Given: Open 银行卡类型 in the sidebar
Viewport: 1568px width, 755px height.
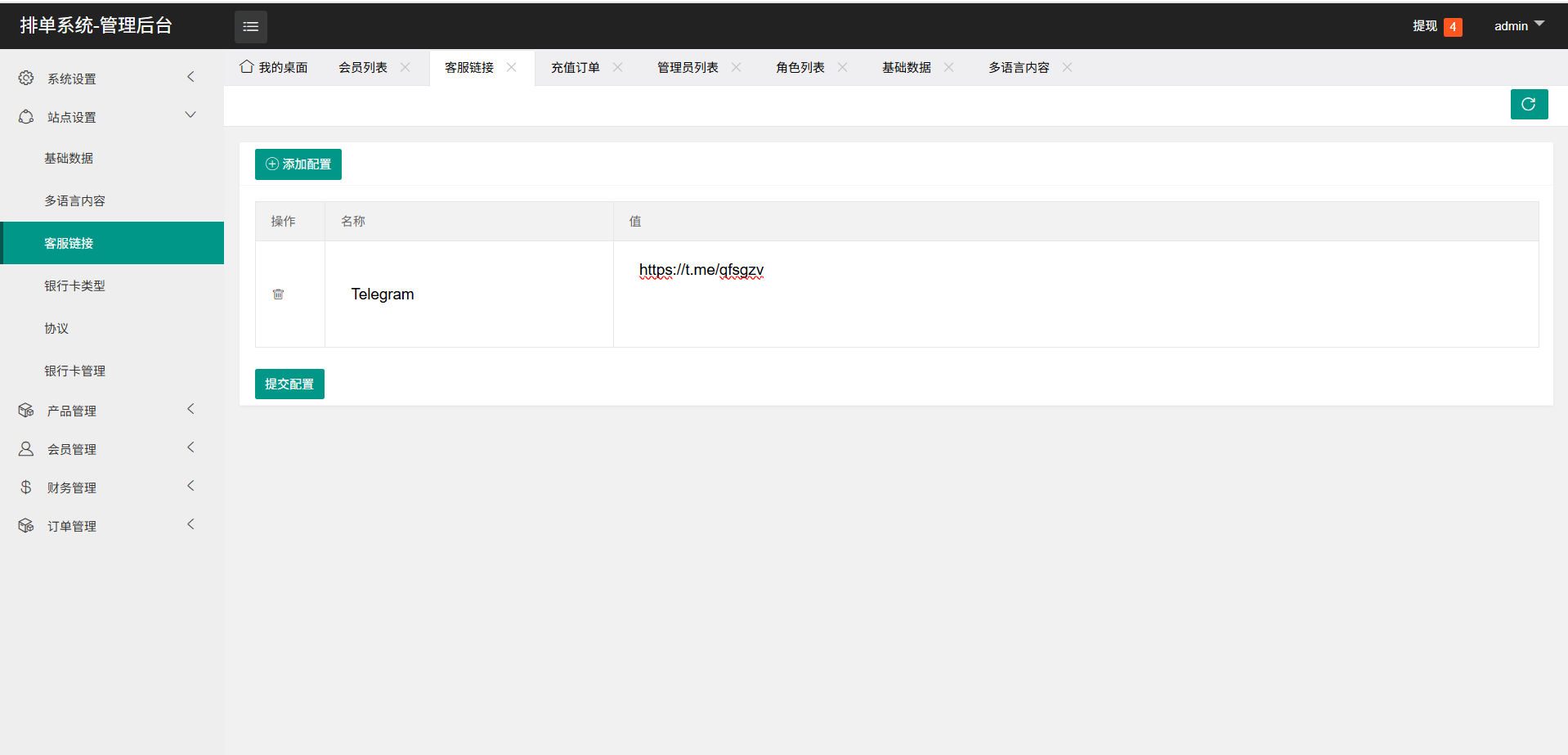Looking at the screenshot, I should click(112, 285).
